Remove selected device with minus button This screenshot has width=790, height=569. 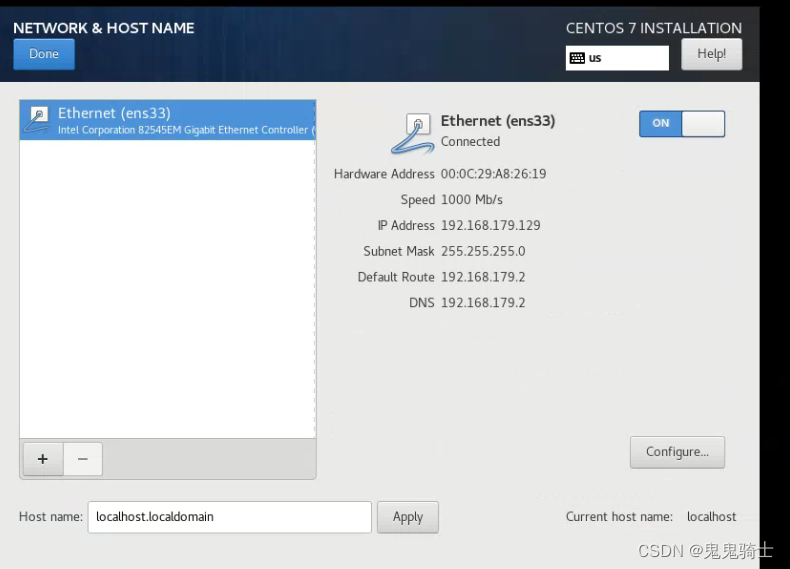[x=83, y=459]
